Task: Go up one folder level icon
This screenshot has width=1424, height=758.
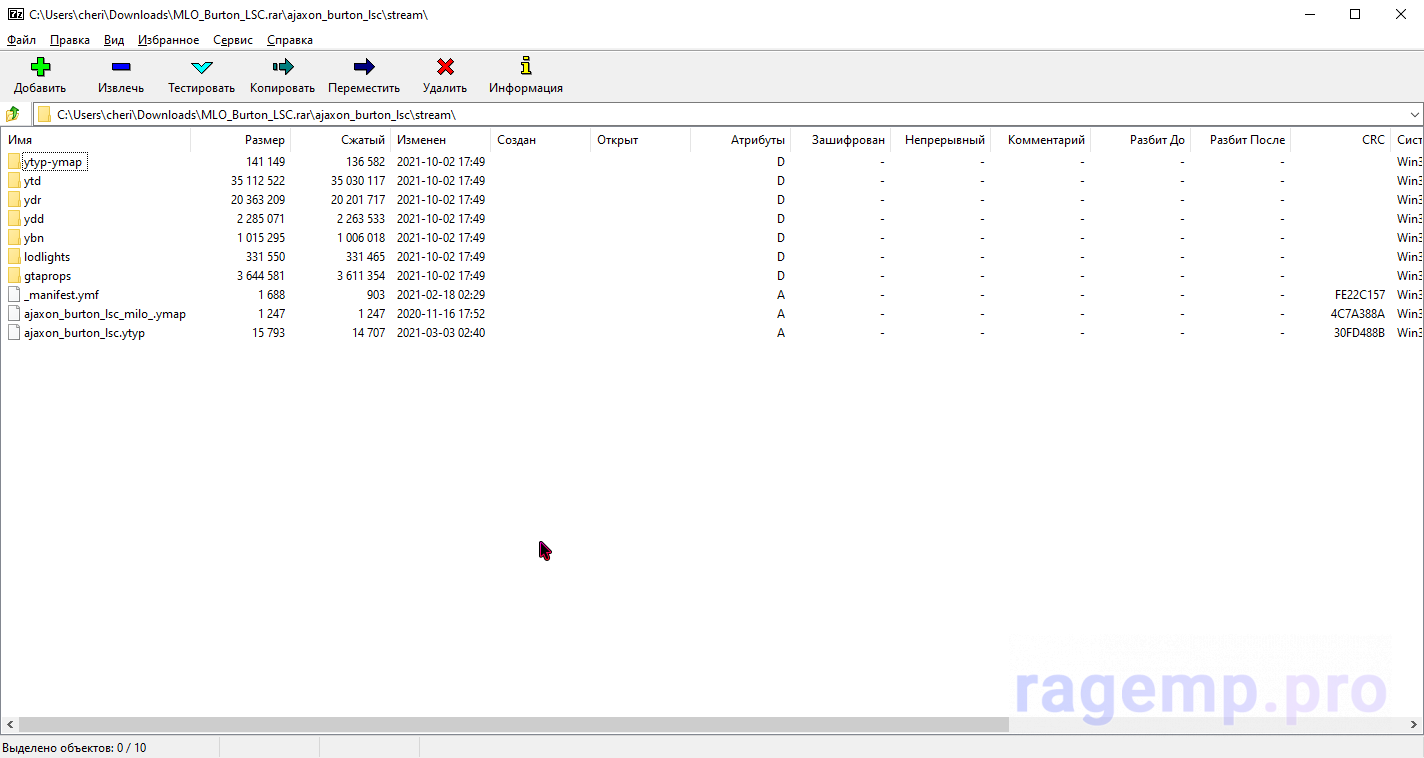Action: [13, 114]
